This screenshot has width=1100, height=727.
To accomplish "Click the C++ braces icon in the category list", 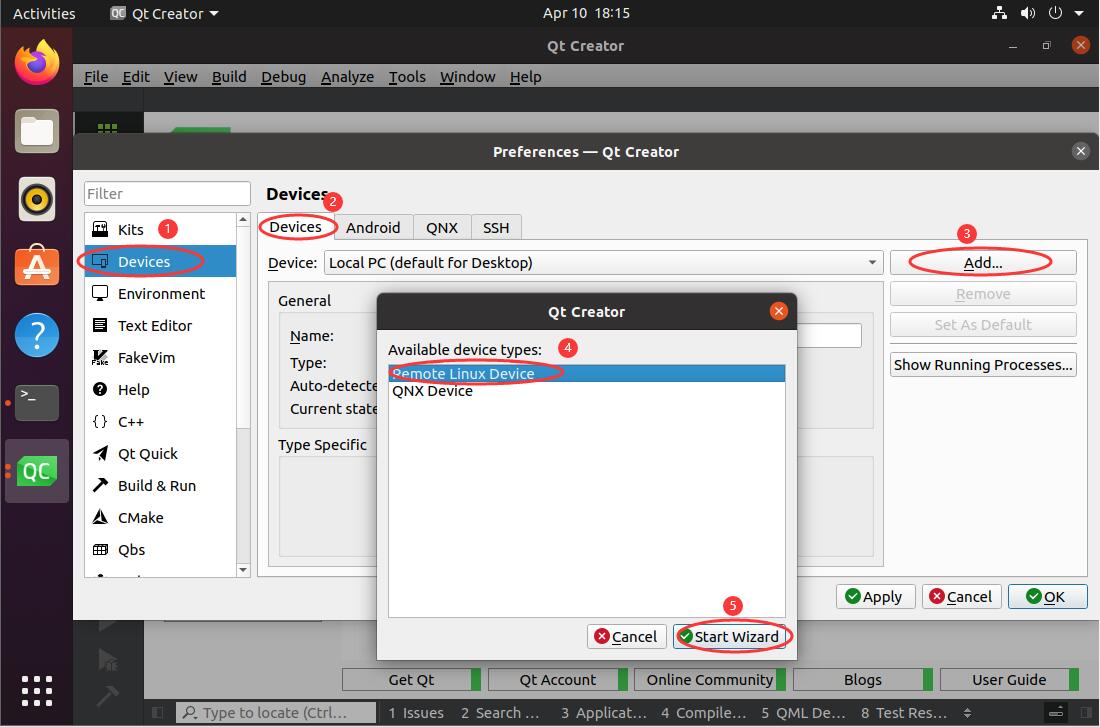I will [x=100, y=421].
